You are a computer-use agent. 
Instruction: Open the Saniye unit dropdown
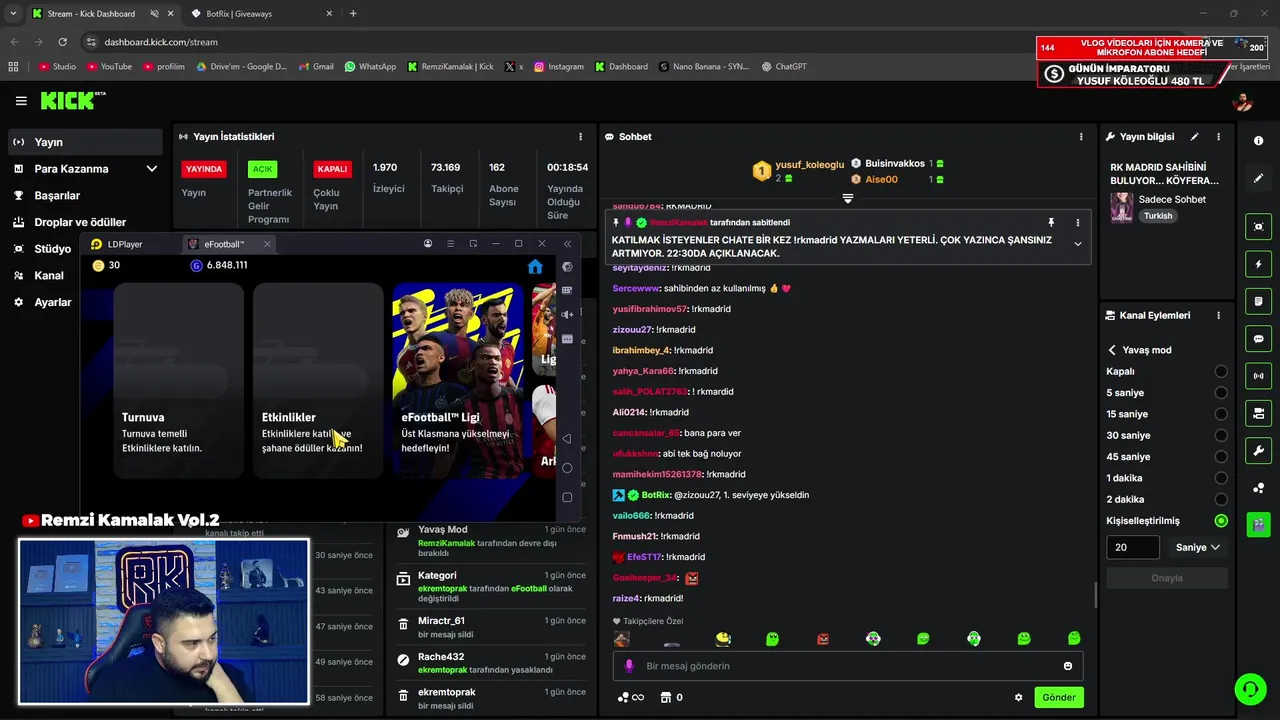coord(1198,547)
